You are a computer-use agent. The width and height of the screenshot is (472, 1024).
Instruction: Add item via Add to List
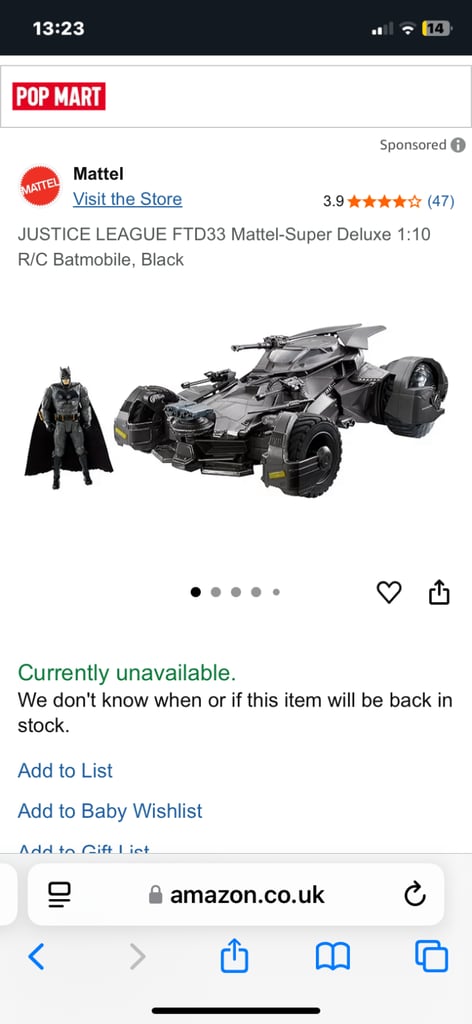(x=65, y=771)
